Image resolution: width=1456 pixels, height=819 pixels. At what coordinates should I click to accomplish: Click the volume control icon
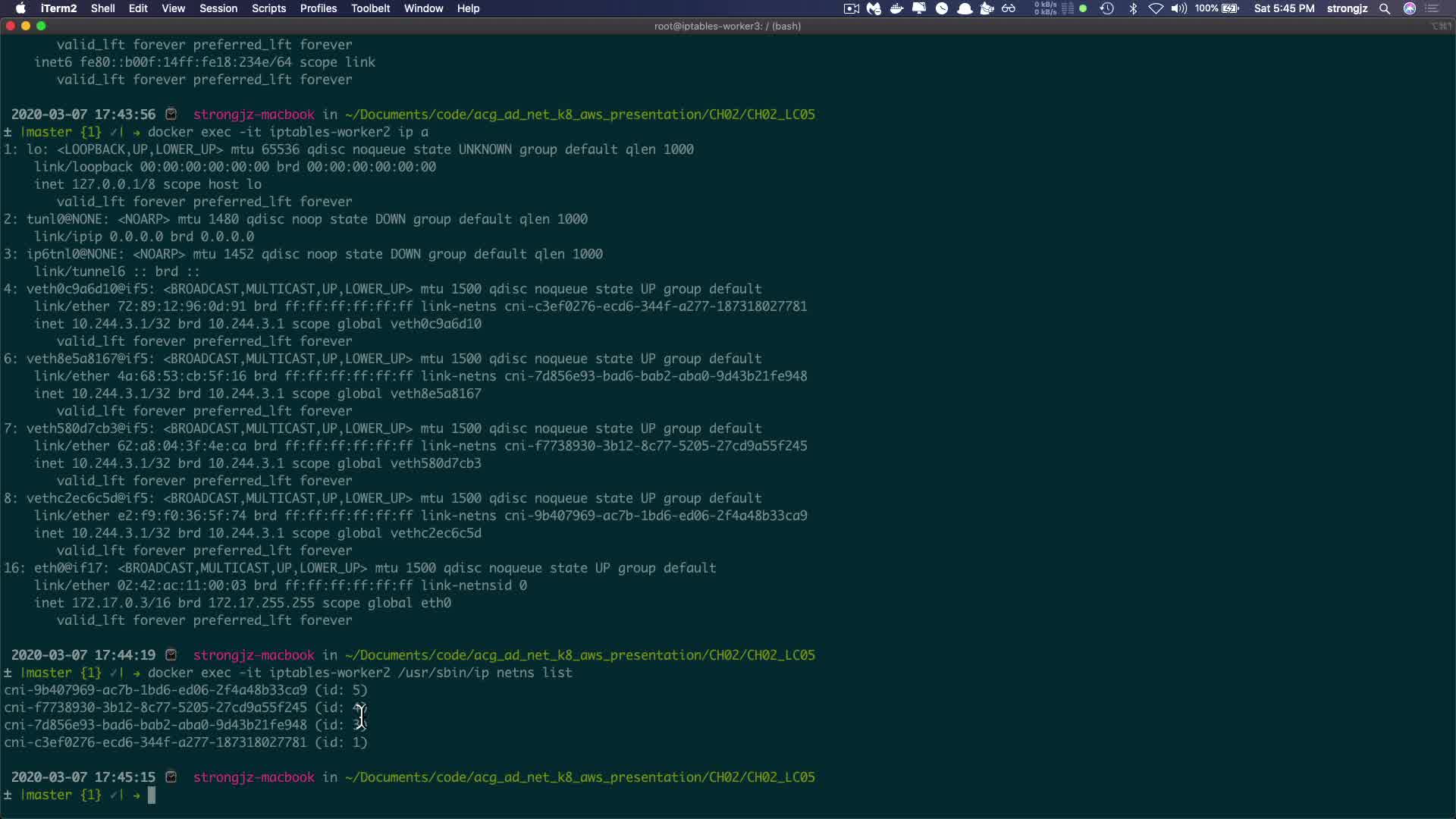[1178, 8]
